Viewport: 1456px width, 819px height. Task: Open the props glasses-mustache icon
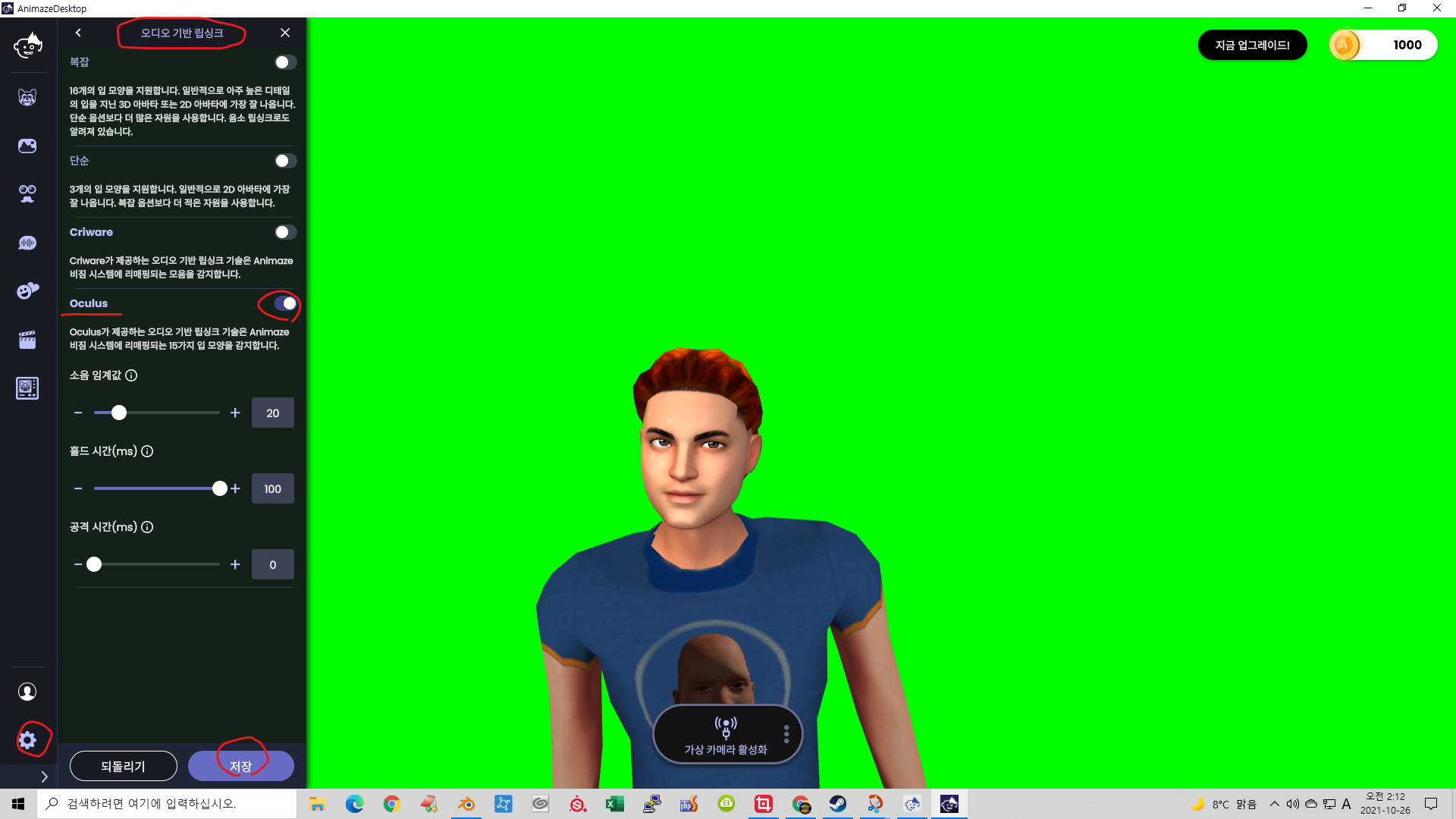pos(27,194)
